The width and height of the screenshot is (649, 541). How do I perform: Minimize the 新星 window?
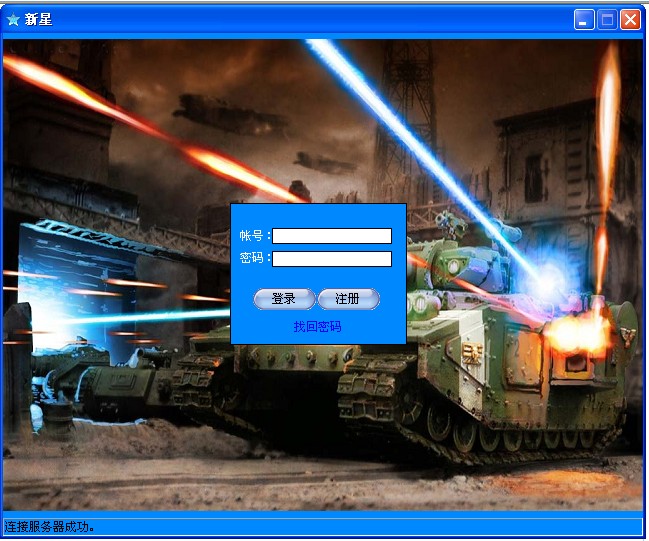pyautogui.click(x=584, y=20)
